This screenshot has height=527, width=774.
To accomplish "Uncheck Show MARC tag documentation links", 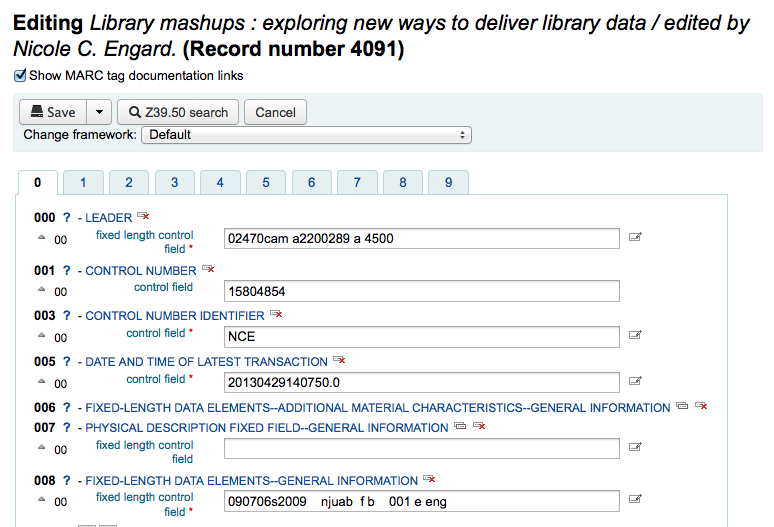I will point(20,75).
